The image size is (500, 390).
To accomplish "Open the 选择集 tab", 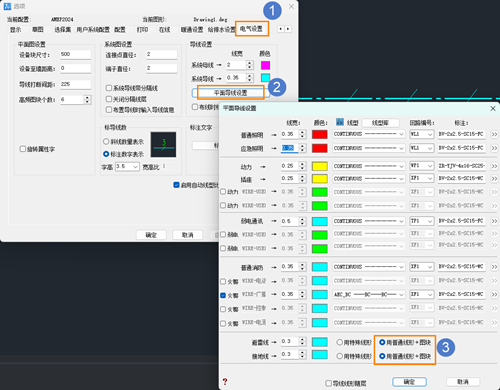I will tap(62, 29).
